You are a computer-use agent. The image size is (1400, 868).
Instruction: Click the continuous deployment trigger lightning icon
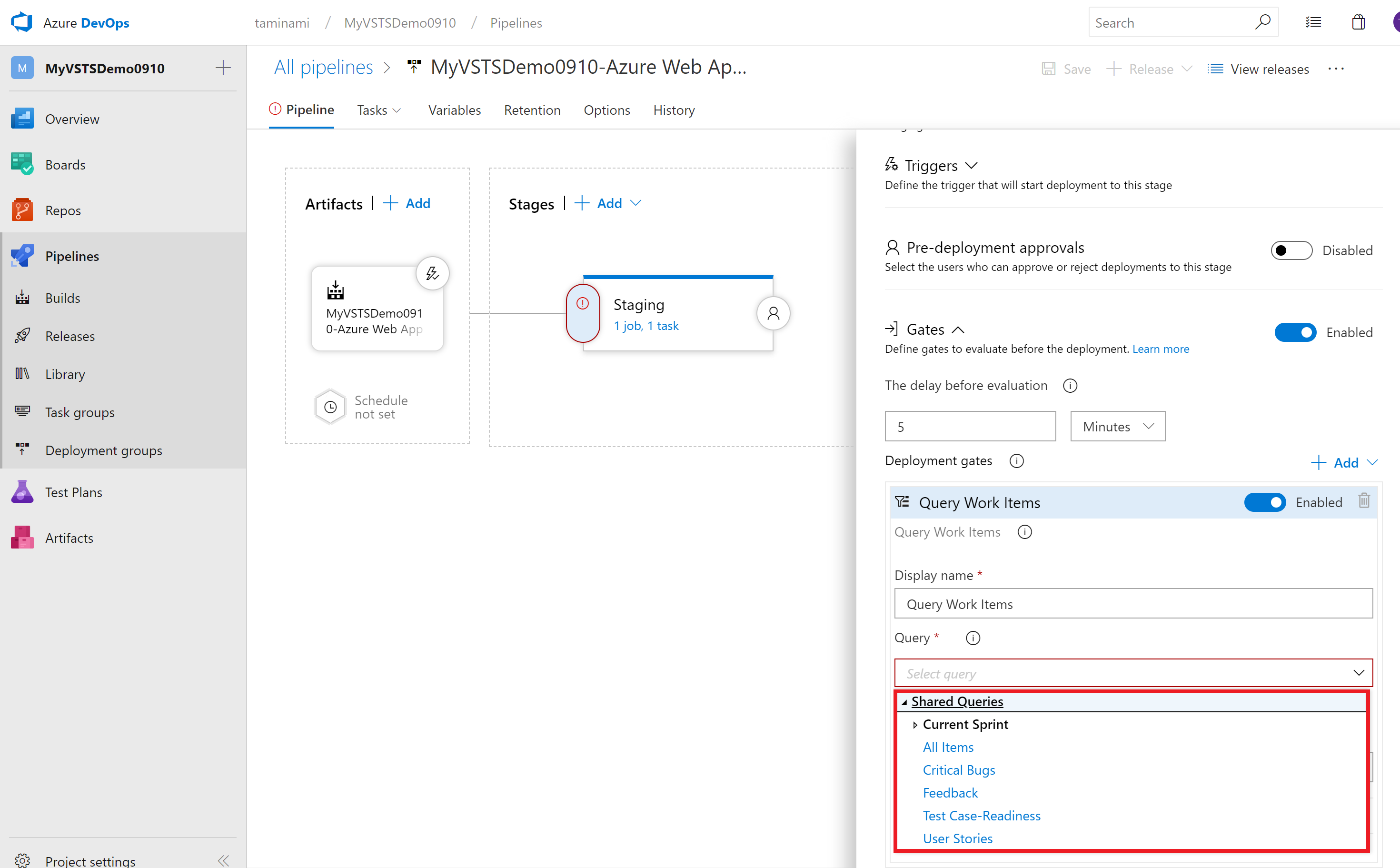tap(432, 273)
